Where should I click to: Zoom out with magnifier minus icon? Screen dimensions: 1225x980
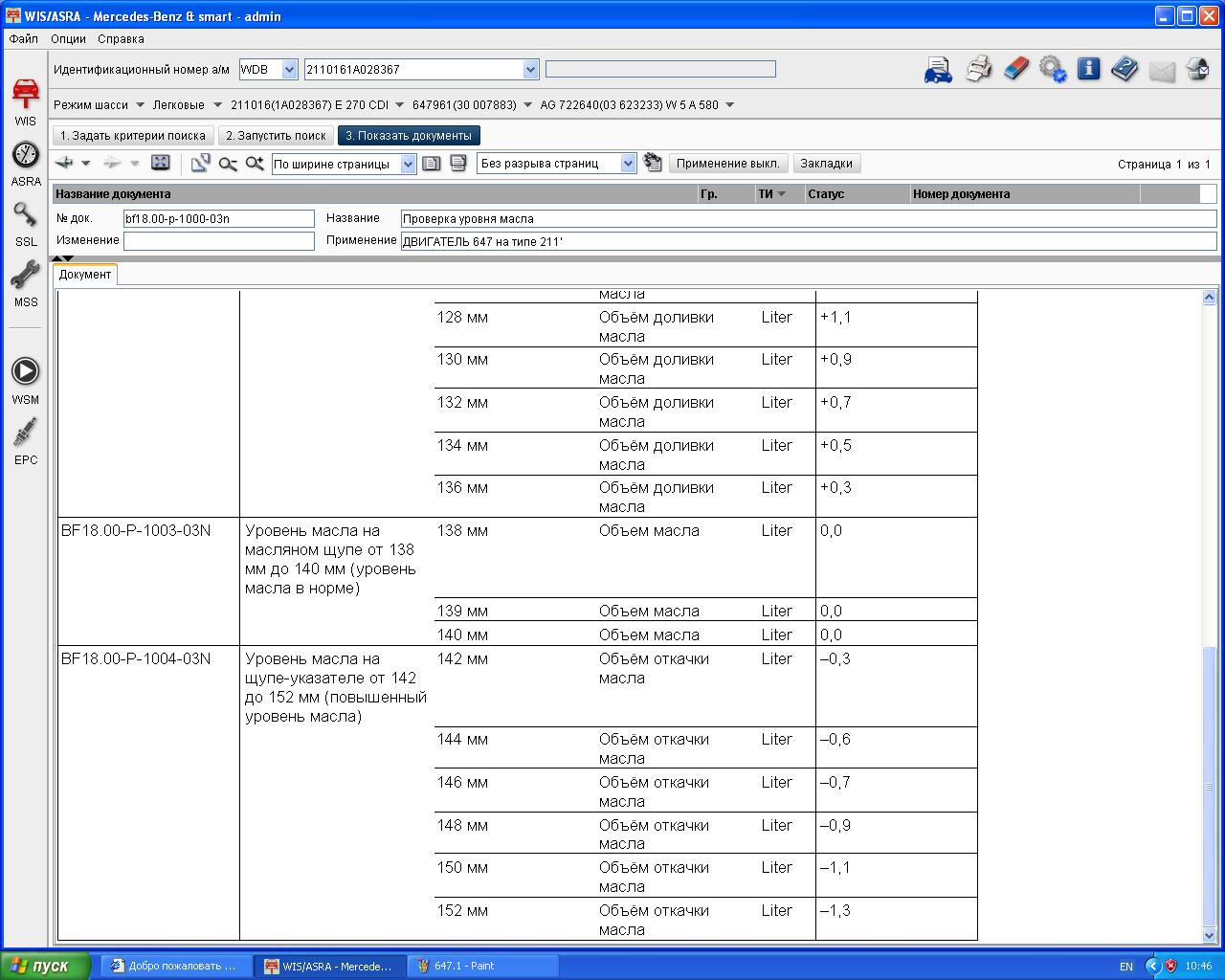[228, 164]
